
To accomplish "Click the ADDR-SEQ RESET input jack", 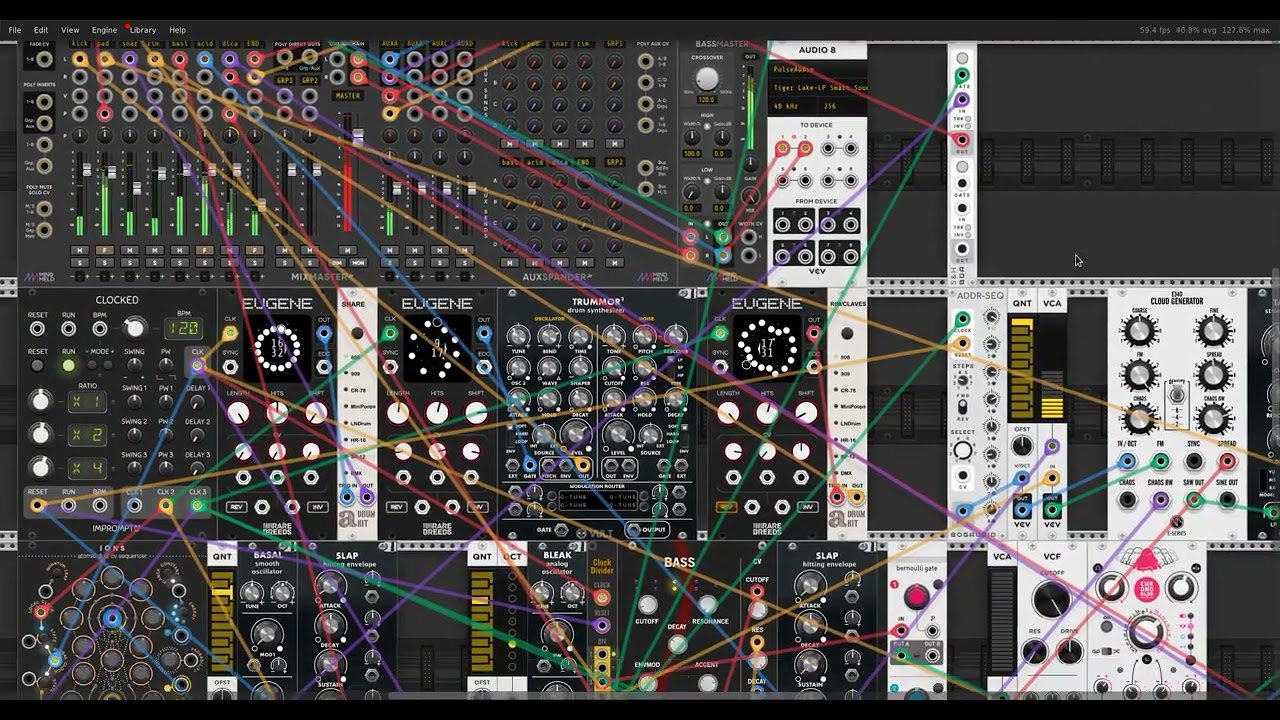I will (962, 345).
